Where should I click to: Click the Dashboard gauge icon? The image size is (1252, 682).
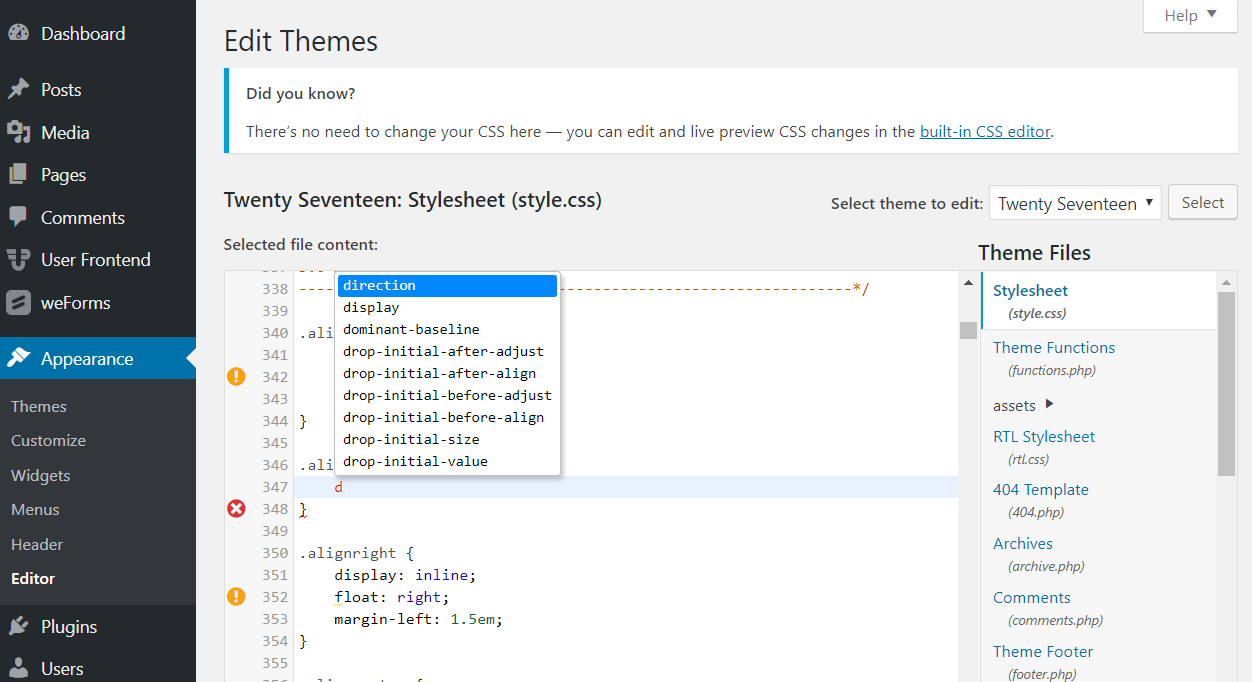tap(18, 33)
